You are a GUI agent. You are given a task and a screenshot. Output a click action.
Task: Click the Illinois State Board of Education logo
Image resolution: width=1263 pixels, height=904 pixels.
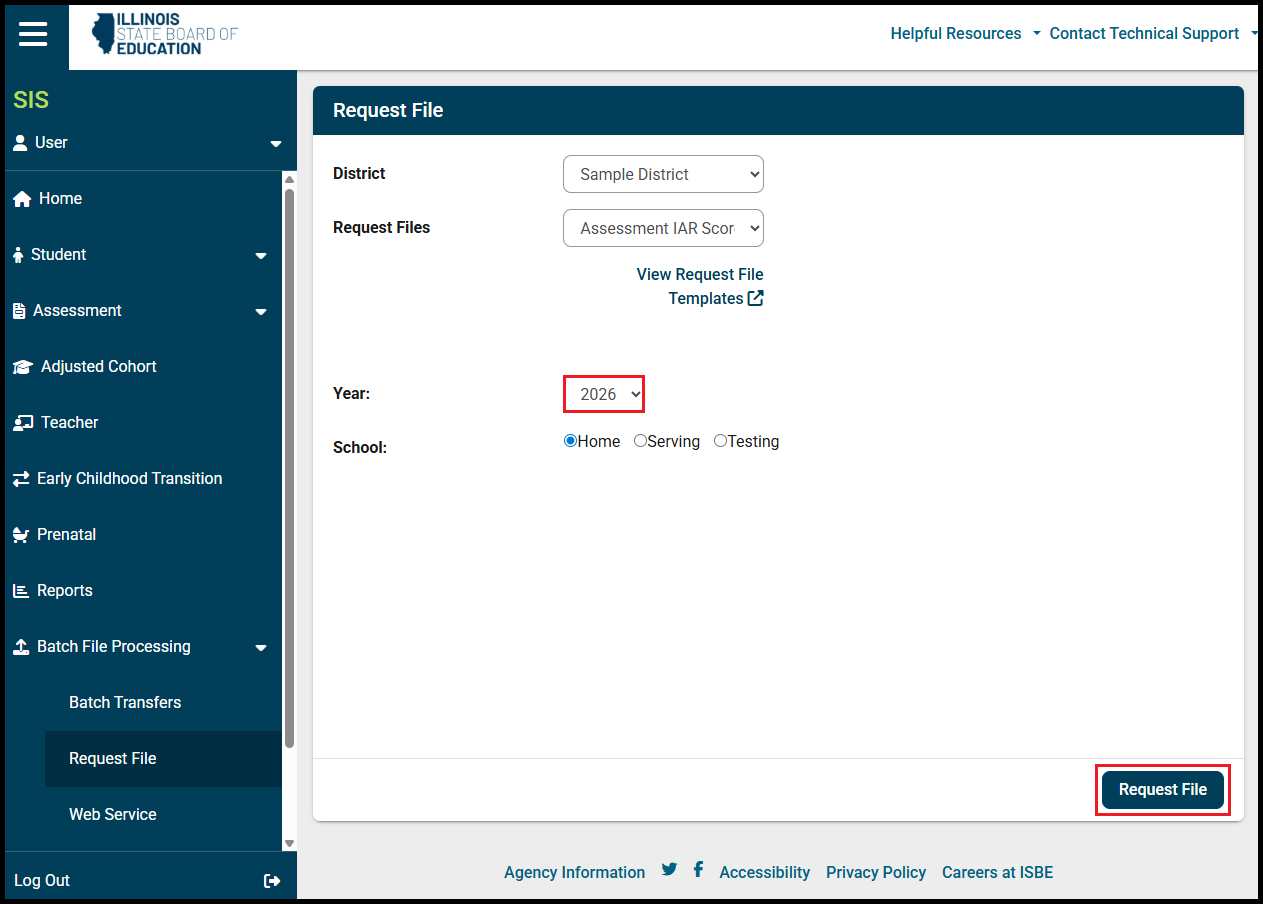(165, 34)
